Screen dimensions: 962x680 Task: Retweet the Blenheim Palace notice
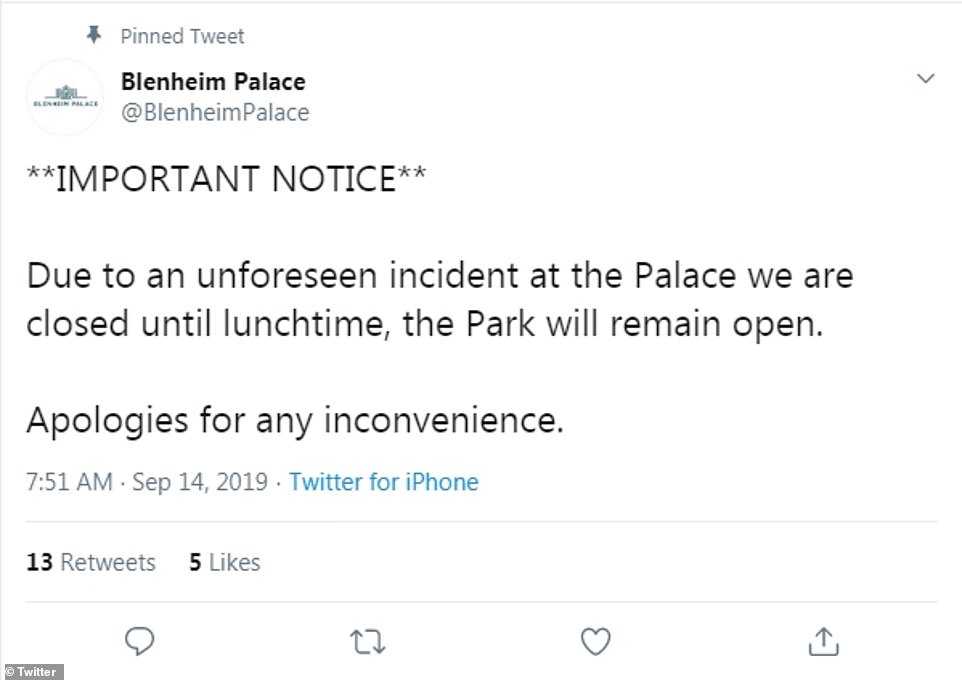point(369,639)
